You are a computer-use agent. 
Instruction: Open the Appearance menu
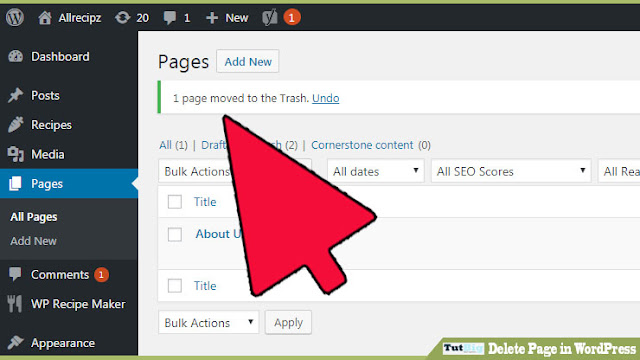(x=63, y=343)
